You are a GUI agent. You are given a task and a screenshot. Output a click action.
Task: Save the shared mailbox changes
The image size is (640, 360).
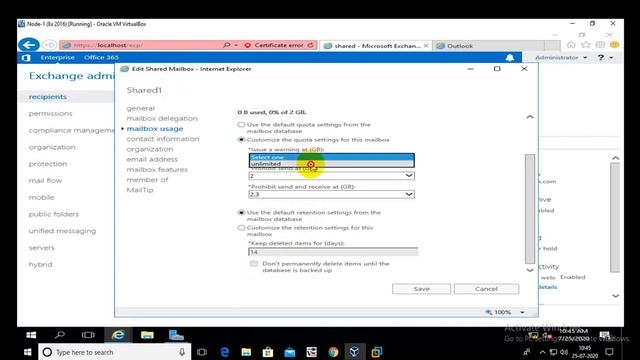tap(421, 289)
